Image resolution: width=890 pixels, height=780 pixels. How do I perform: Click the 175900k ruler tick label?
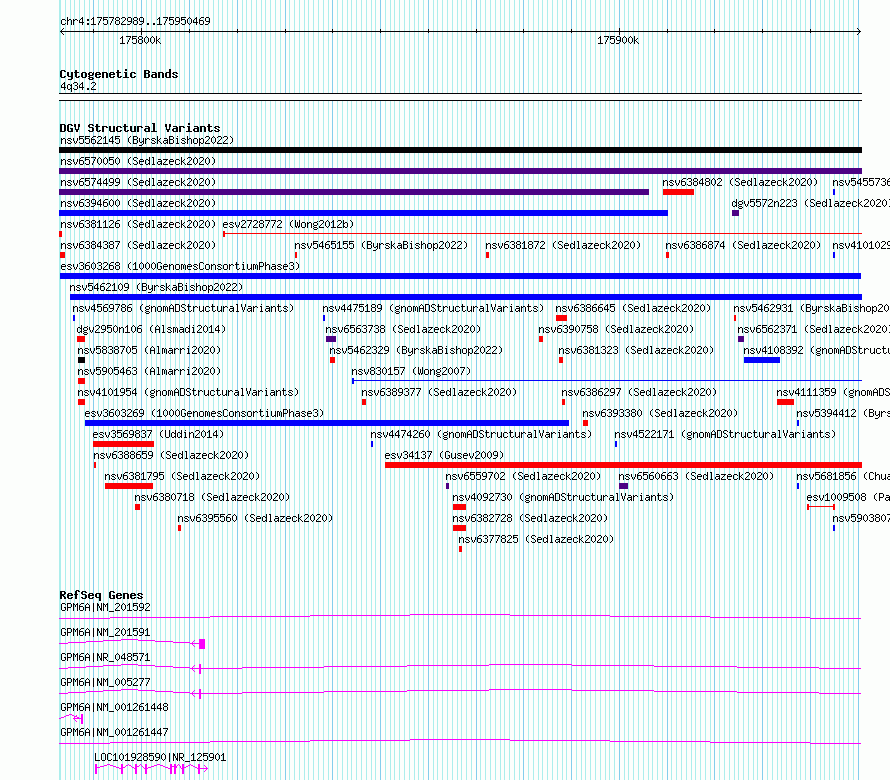618,40
